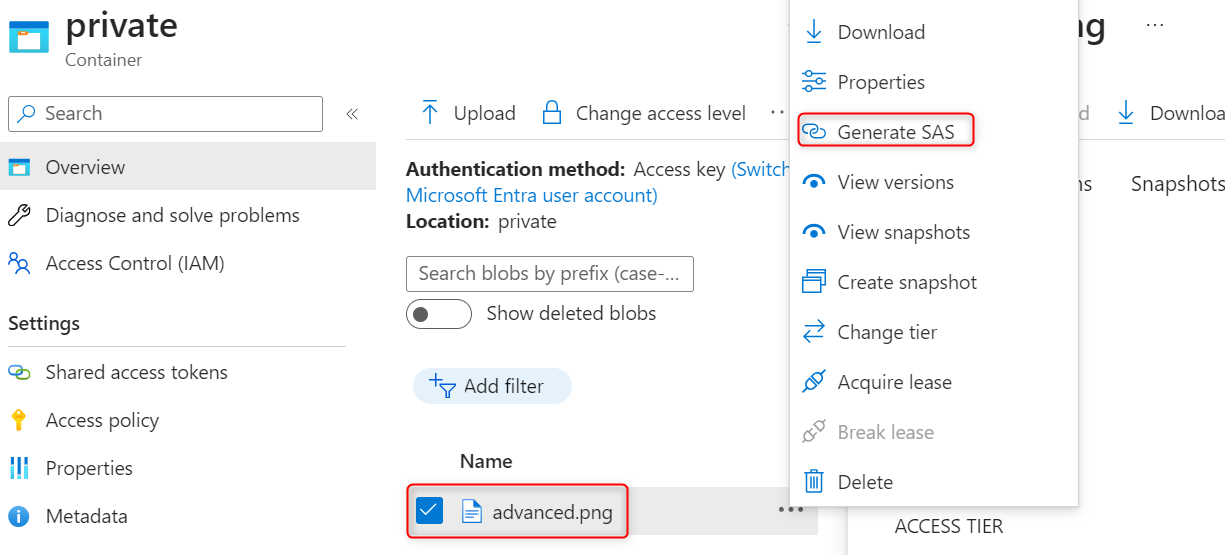1225x555 pixels.
Task: Click the Search blobs by prefix field
Action: [549, 273]
